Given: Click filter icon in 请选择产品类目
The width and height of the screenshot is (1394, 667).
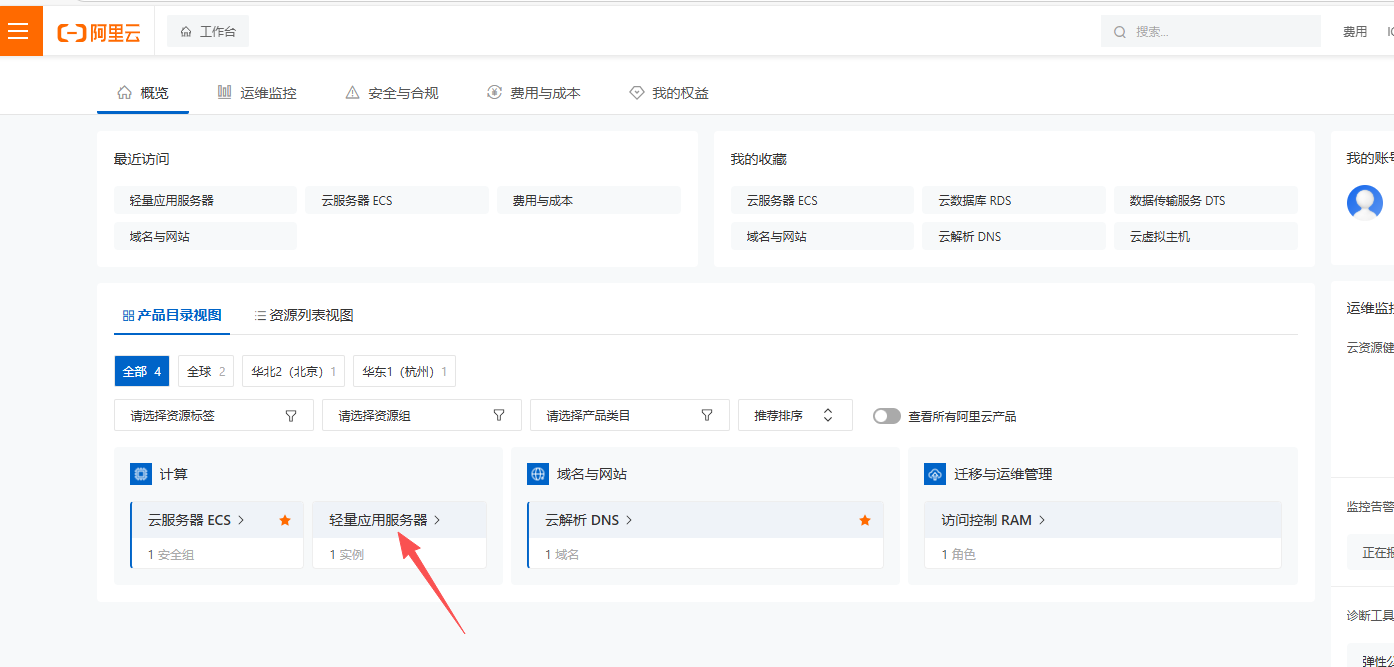Looking at the screenshot, I should coord(707,415).
